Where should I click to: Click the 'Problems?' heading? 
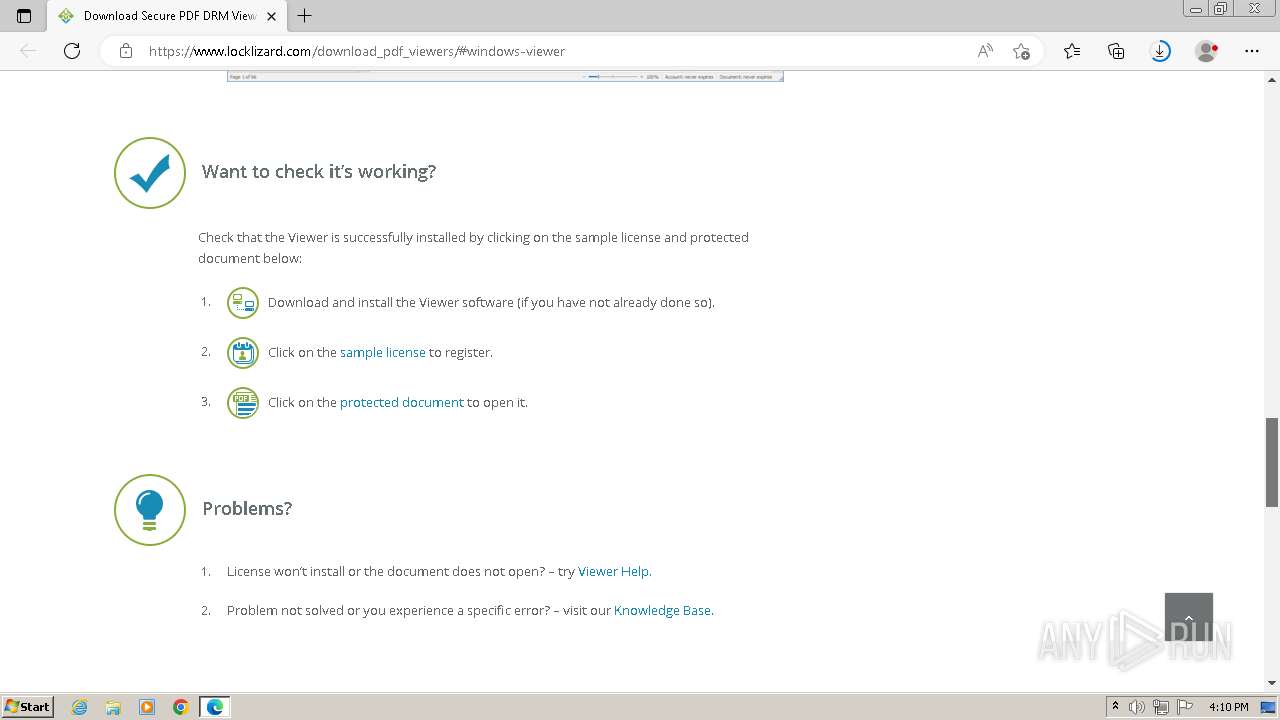click(x=247, y=508)
